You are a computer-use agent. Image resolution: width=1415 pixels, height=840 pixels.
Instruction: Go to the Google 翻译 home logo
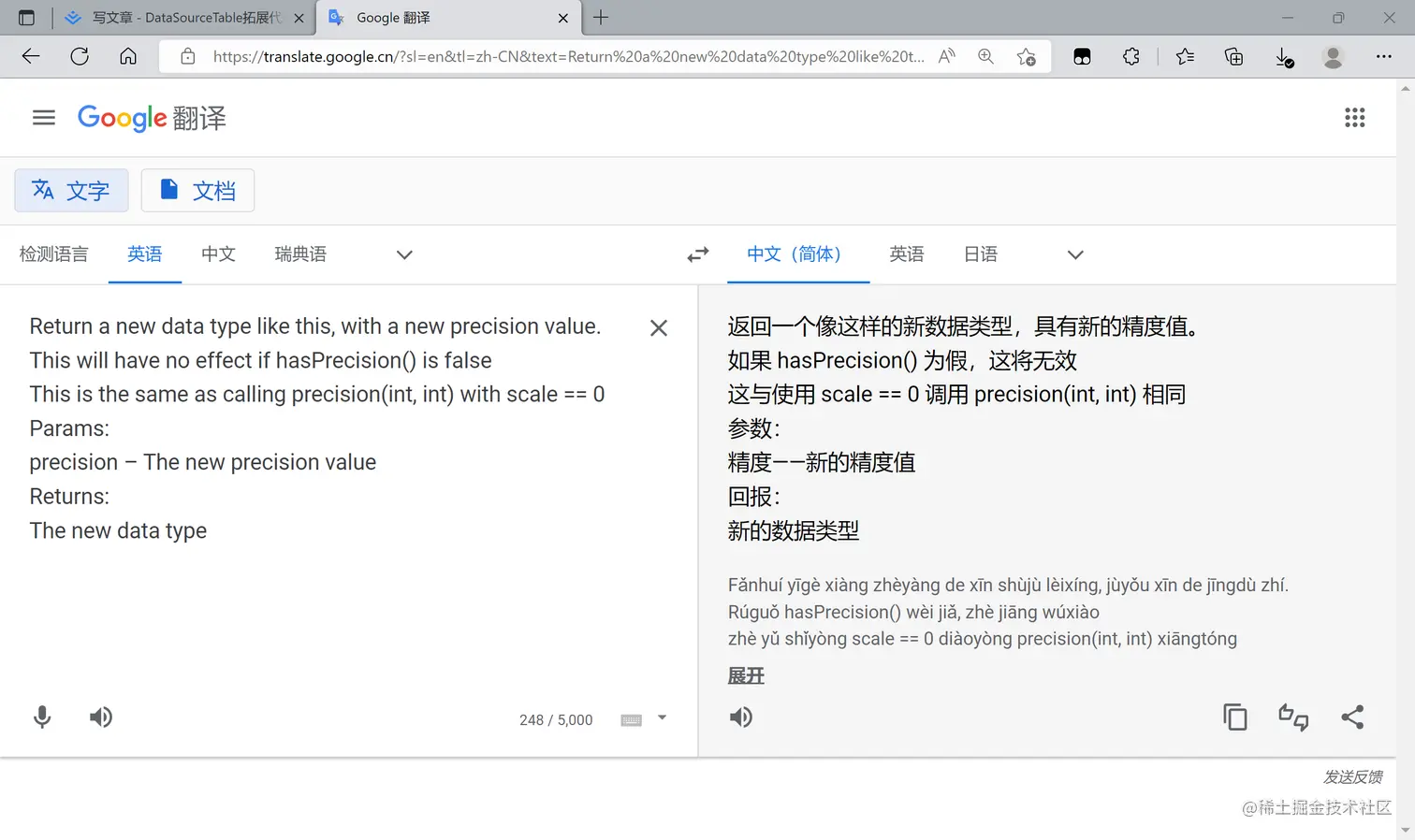coord(152,118)
